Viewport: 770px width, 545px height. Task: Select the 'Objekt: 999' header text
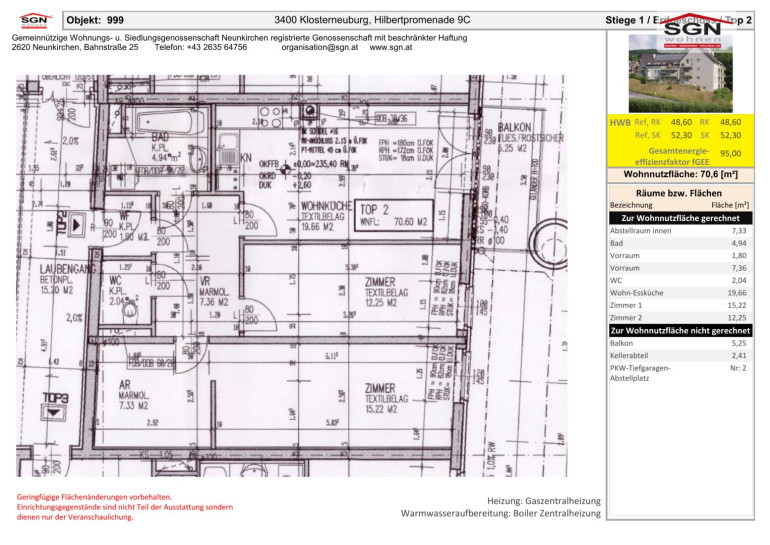click(x=95, y=20)
